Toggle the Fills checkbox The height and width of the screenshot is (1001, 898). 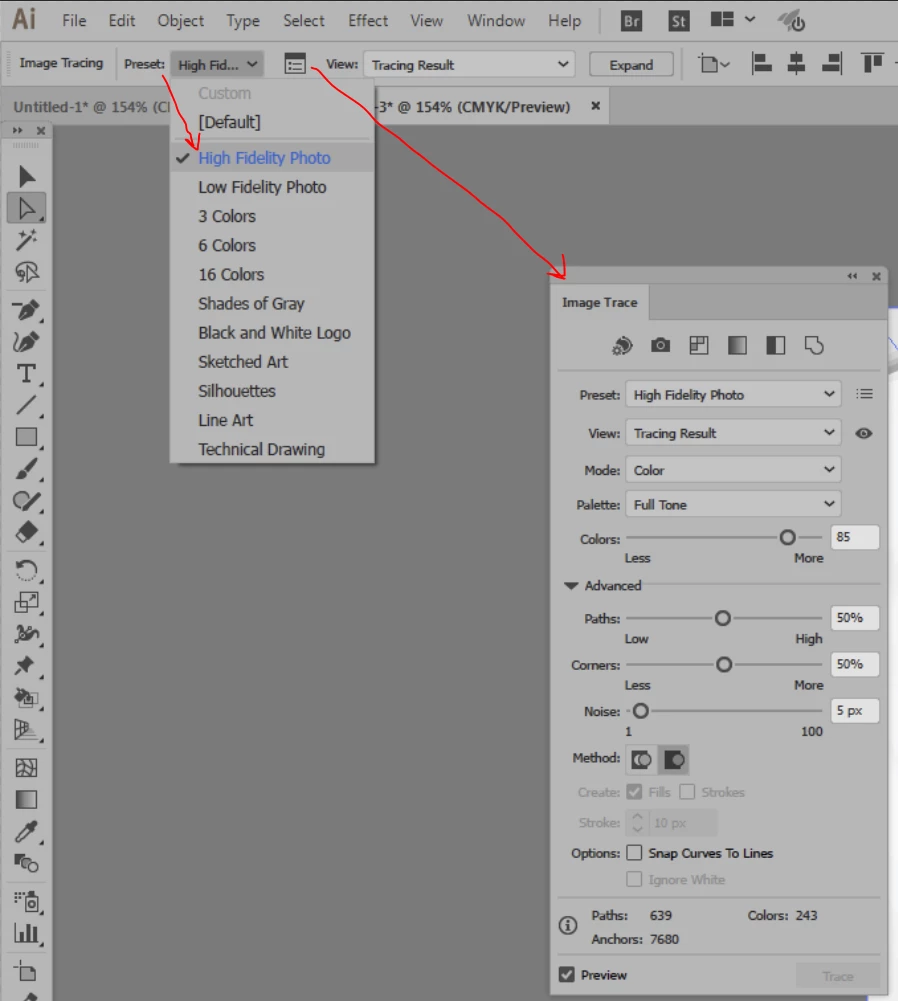click(634, 792)
